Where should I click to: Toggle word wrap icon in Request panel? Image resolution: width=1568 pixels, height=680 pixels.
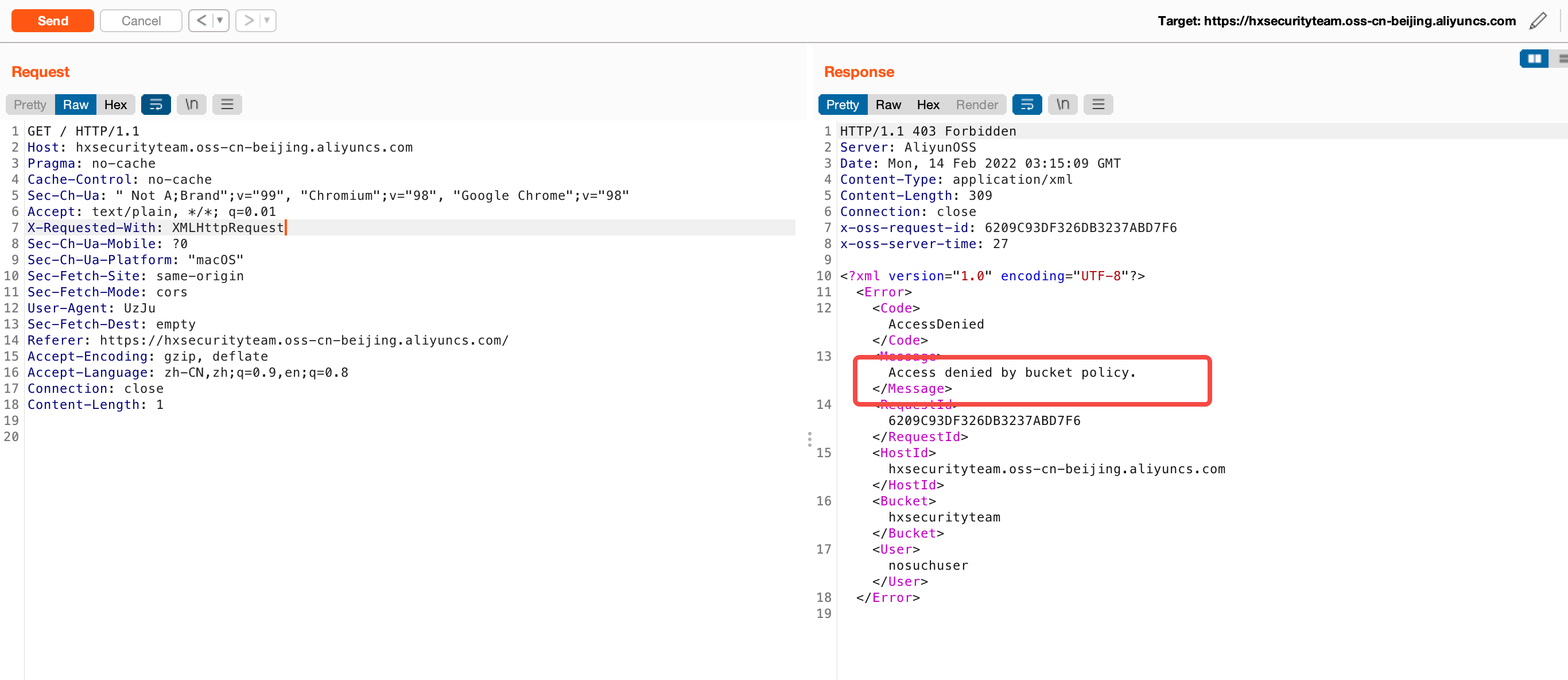[x=156, y=104]
